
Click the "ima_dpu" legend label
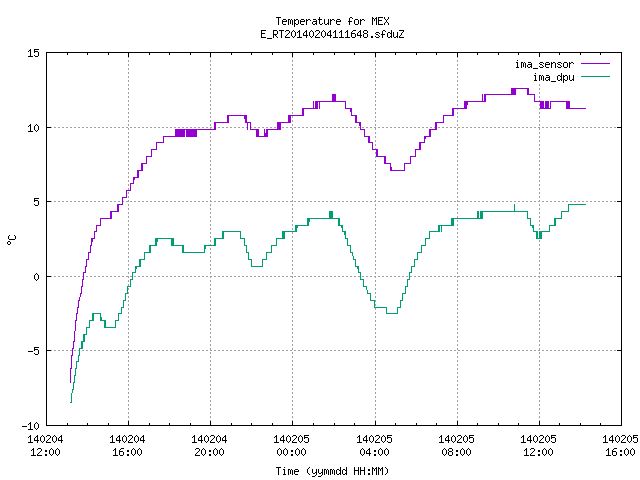(553, 77)
